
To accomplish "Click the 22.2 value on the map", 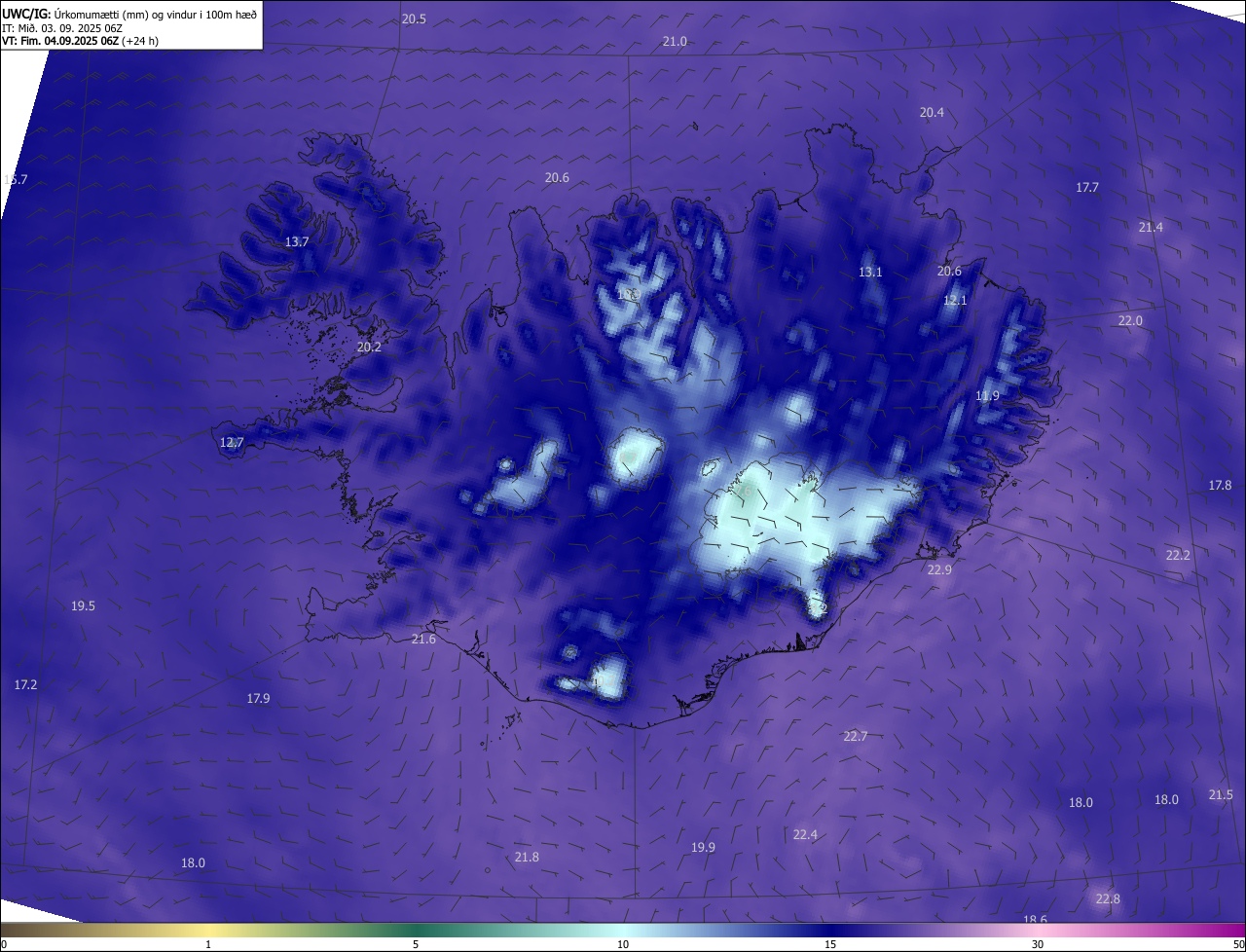I will coord(1178,555).
